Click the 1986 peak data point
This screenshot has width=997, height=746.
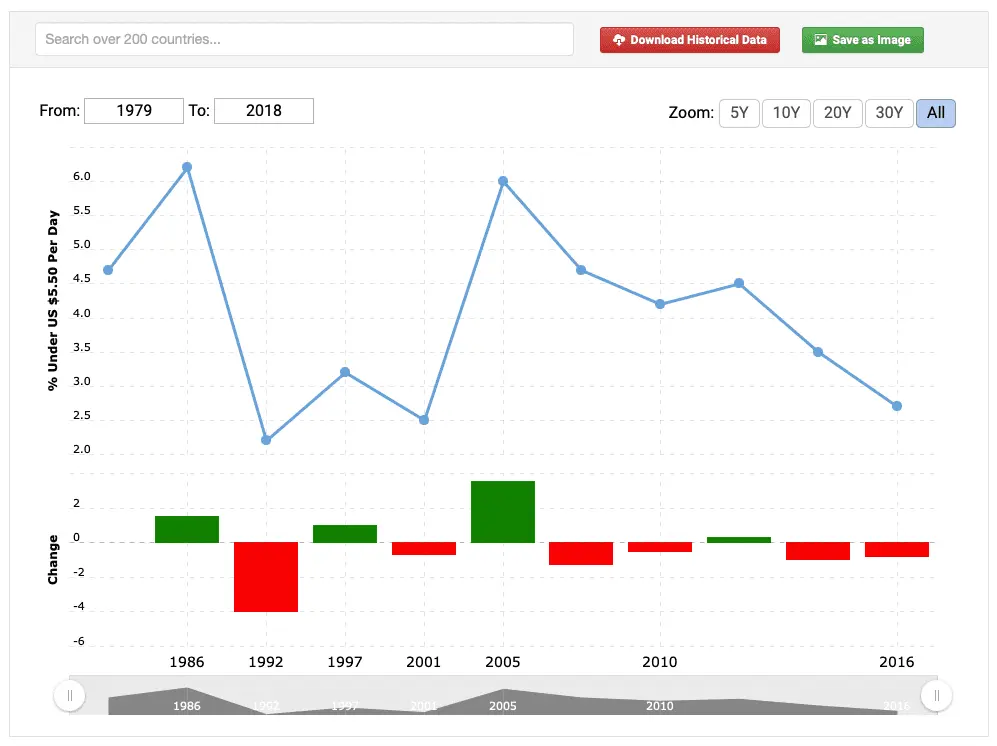(x=187, y=167)
